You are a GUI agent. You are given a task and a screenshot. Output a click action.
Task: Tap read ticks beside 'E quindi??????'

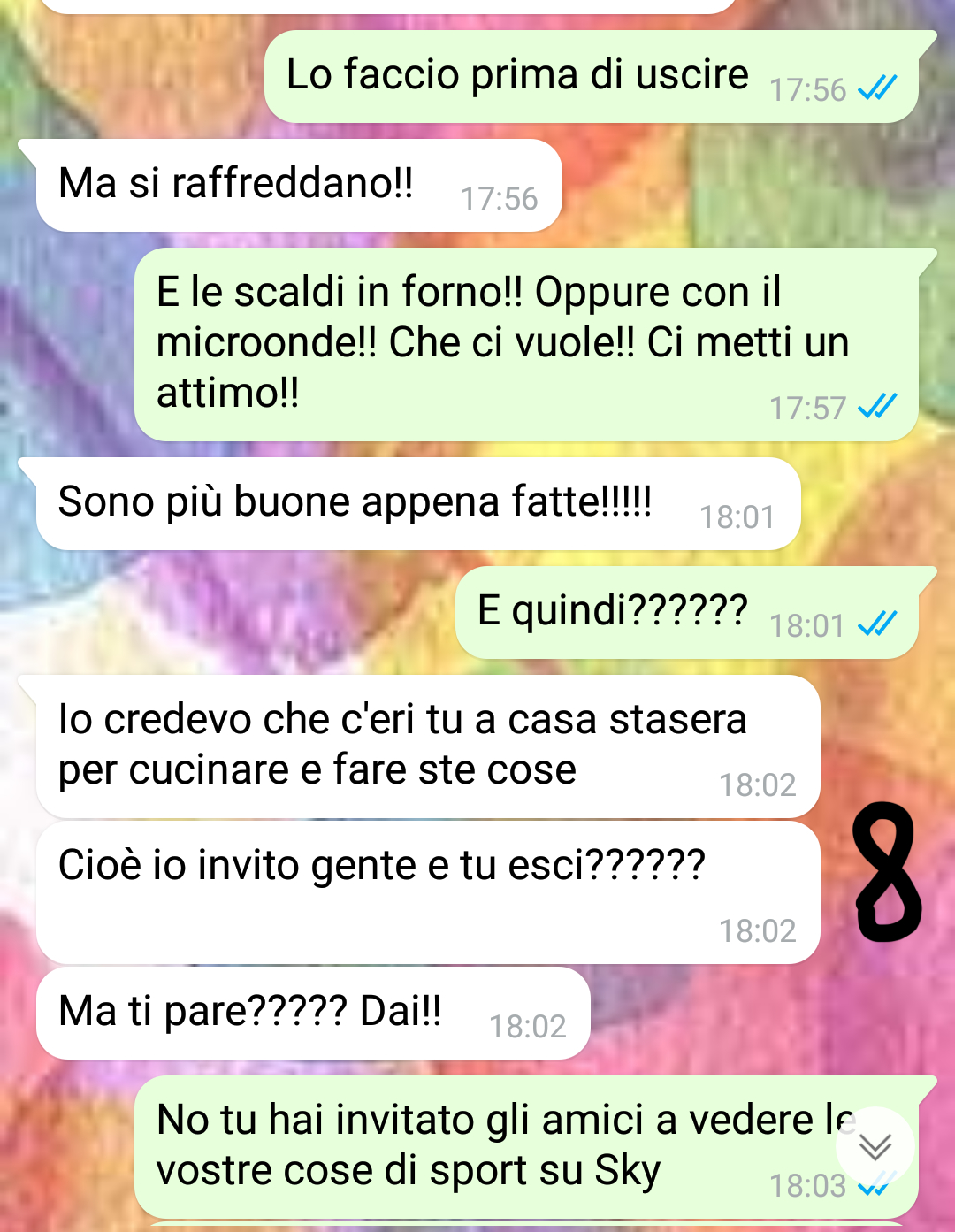pos(877,624)
